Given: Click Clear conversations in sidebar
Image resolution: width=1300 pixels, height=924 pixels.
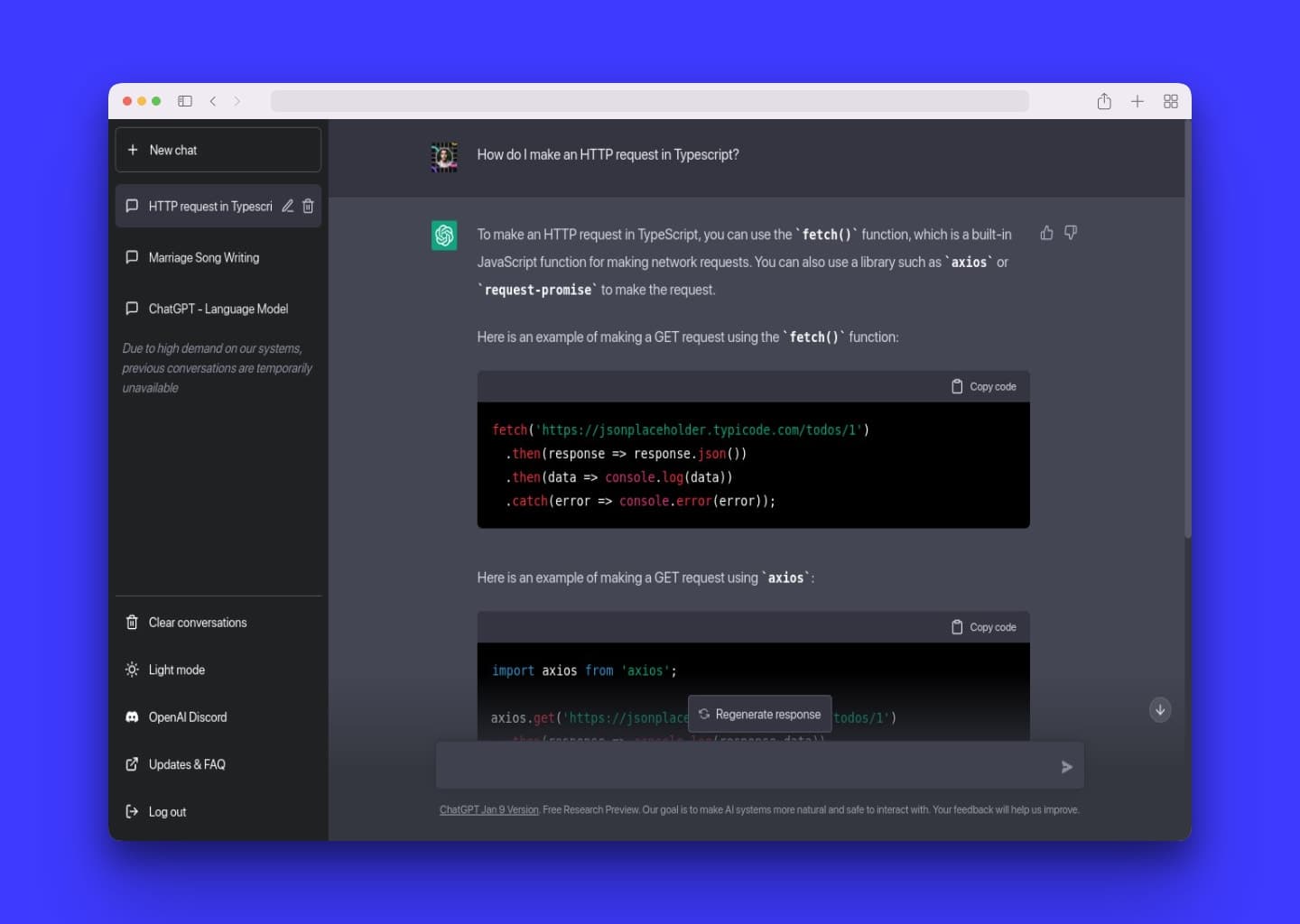Looking at the screenshot, I should click(x=218, y=623).
